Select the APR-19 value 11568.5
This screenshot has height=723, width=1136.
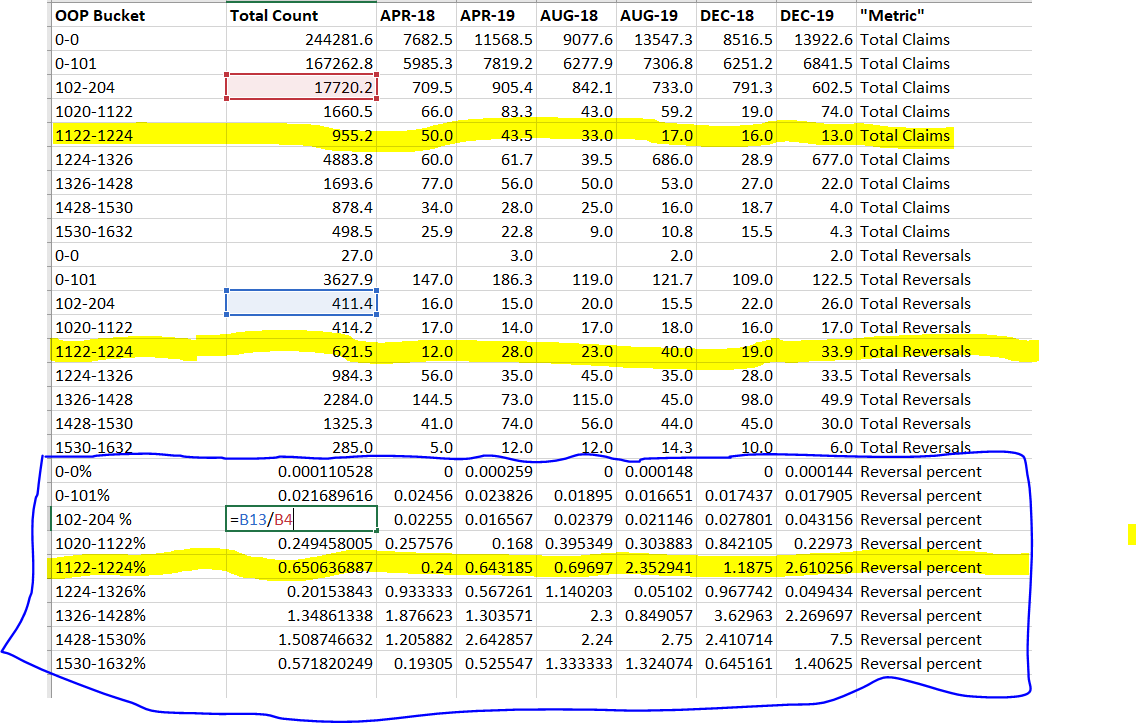coord(496,39)
